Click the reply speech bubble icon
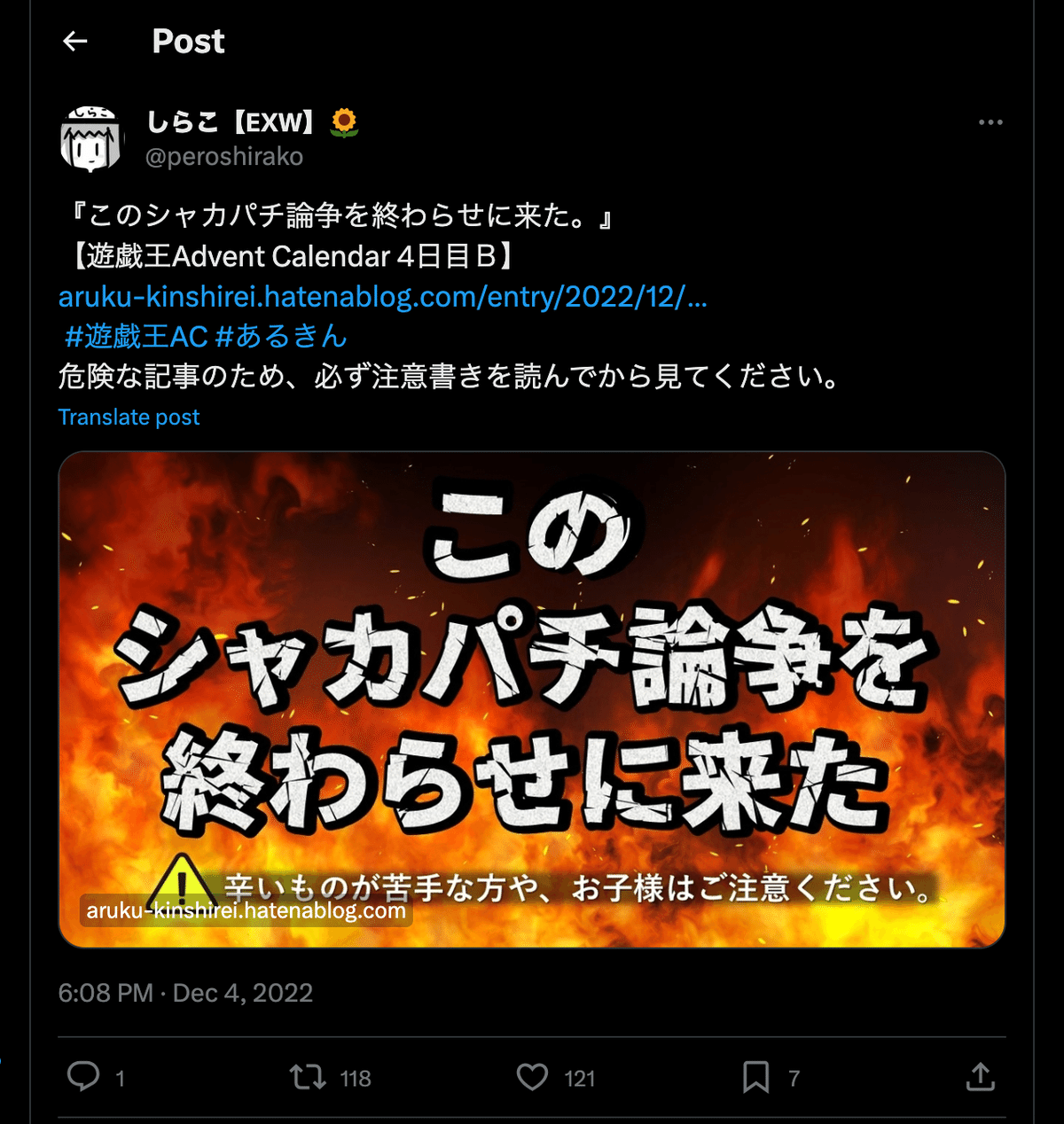 [x=83, y=1077]
